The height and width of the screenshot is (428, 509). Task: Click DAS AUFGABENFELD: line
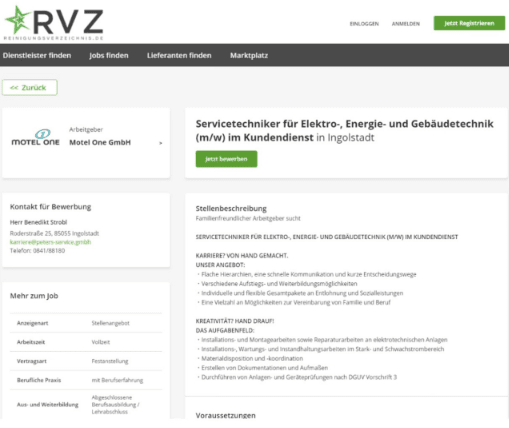(x=225, y=330)
